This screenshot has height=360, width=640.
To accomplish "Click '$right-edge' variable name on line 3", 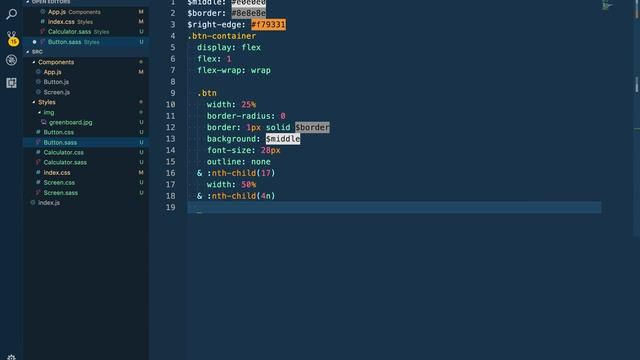I will click(x=214, y=24).
